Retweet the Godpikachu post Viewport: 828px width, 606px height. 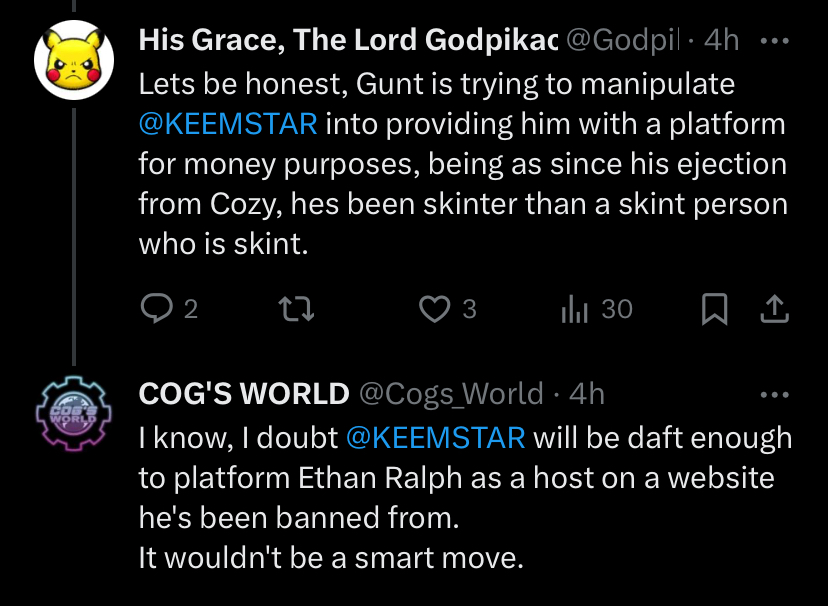point(296,309)
